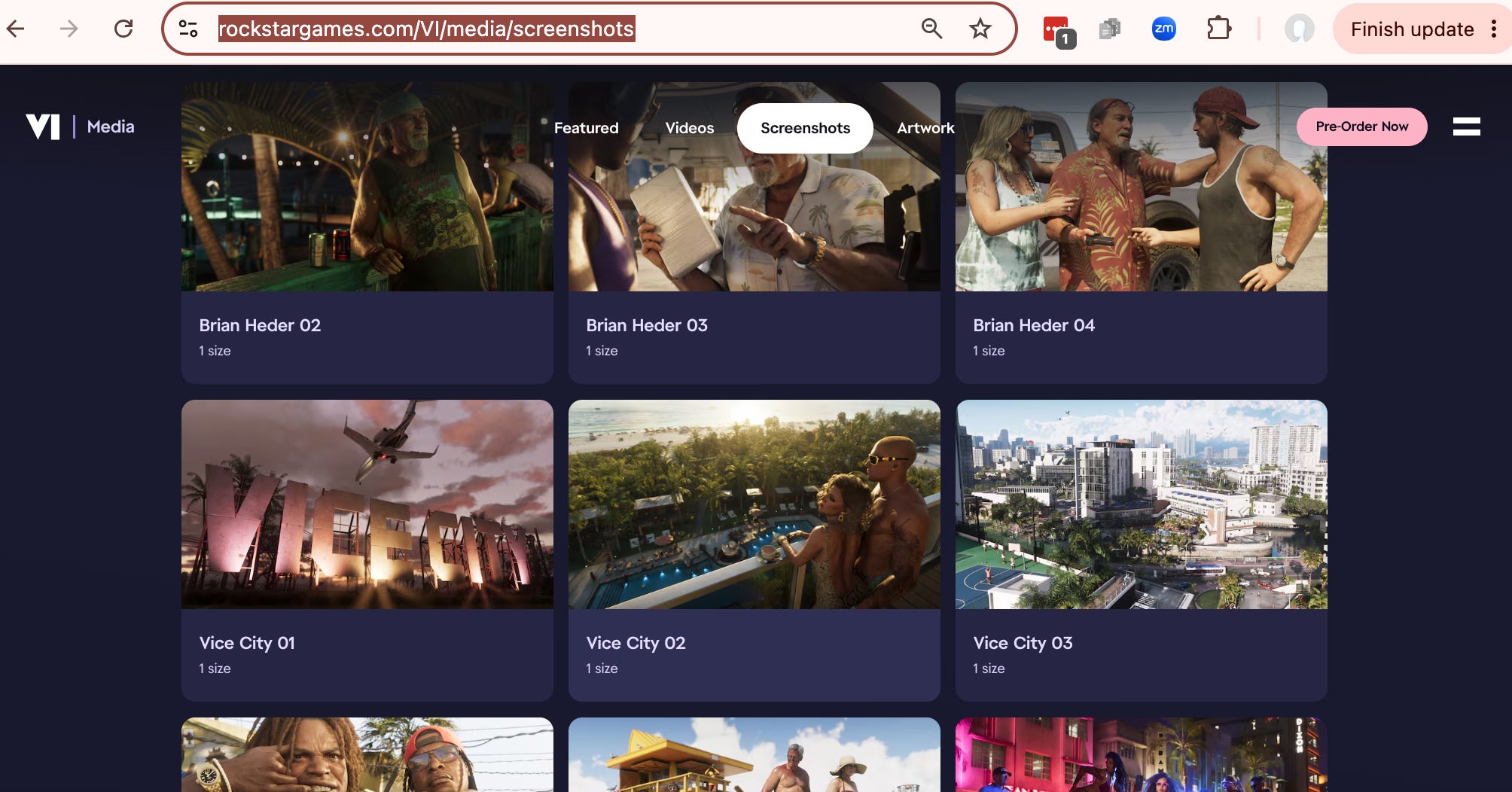The width and height of the screenshot is (1512, 792).
Task: View site information icon in address bar
Action: coord(188,29)
